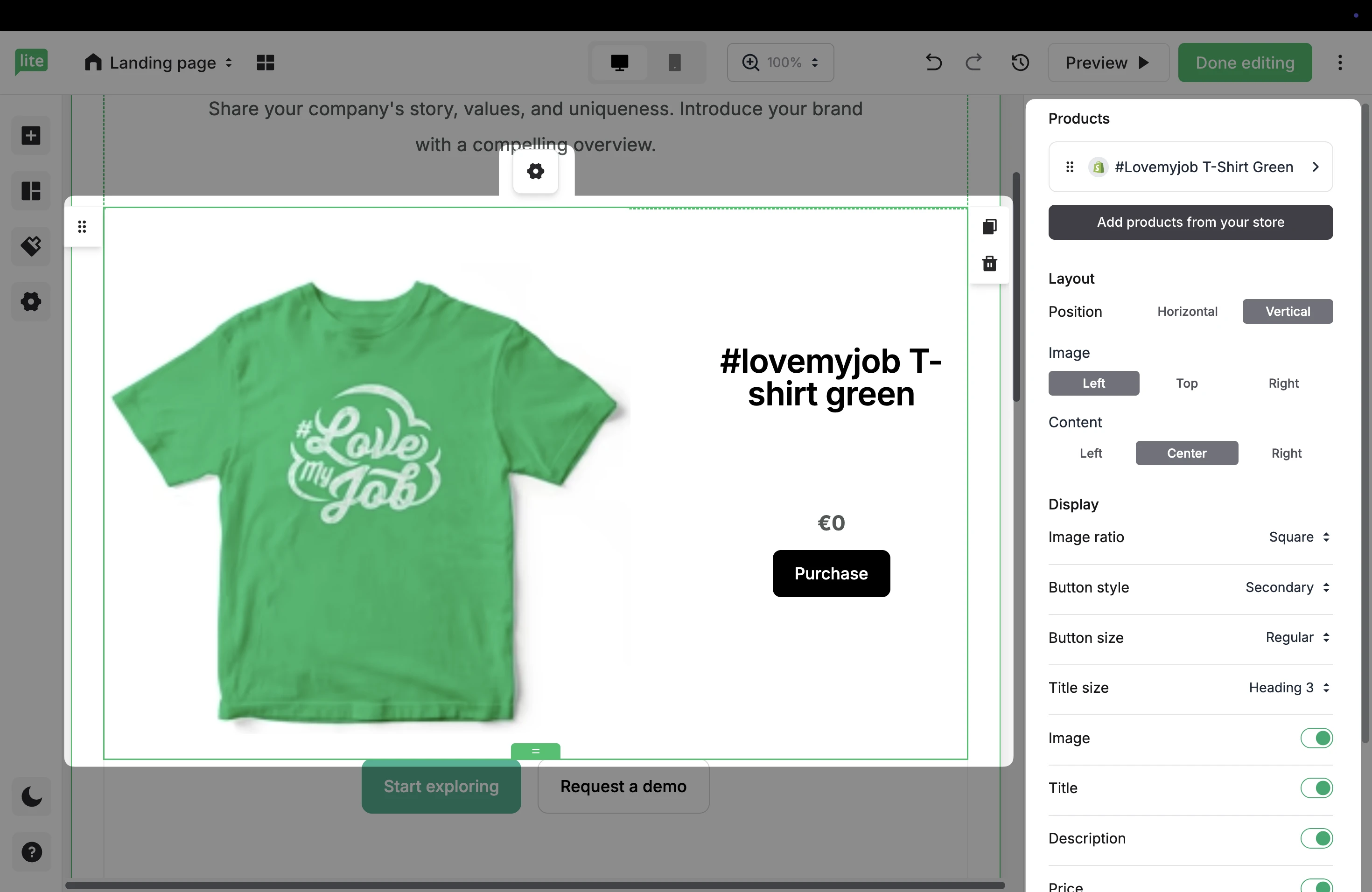
Task: Turn off the Title toggle
Action: coord(1316,787)
